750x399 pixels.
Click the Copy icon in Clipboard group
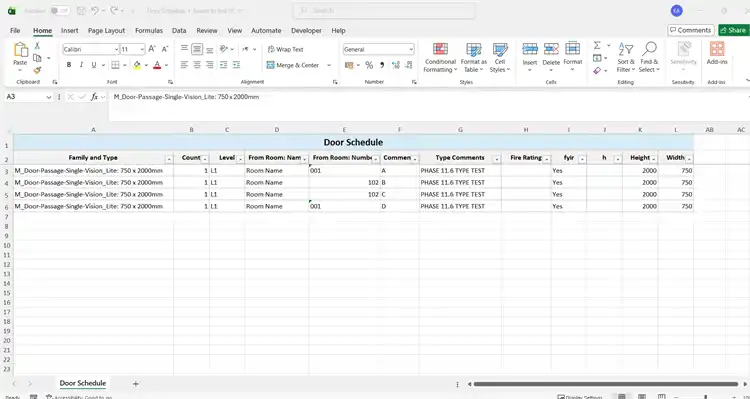coord(37,58)
